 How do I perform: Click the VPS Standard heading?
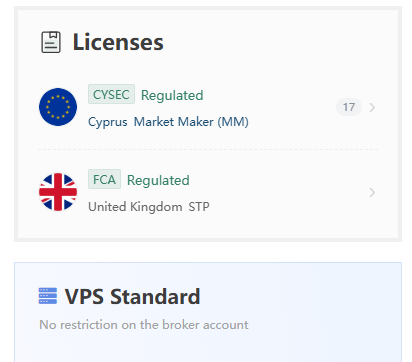click(x=132, y=296)
